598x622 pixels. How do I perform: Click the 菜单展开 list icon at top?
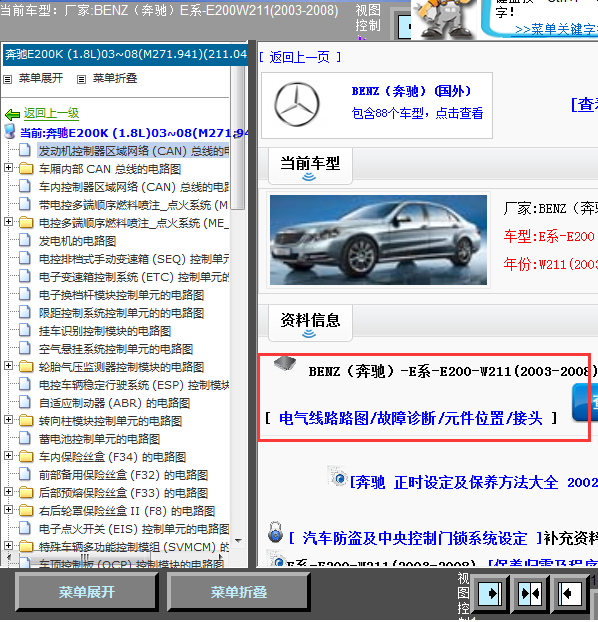pyautogui.click(x=8, y=79)
